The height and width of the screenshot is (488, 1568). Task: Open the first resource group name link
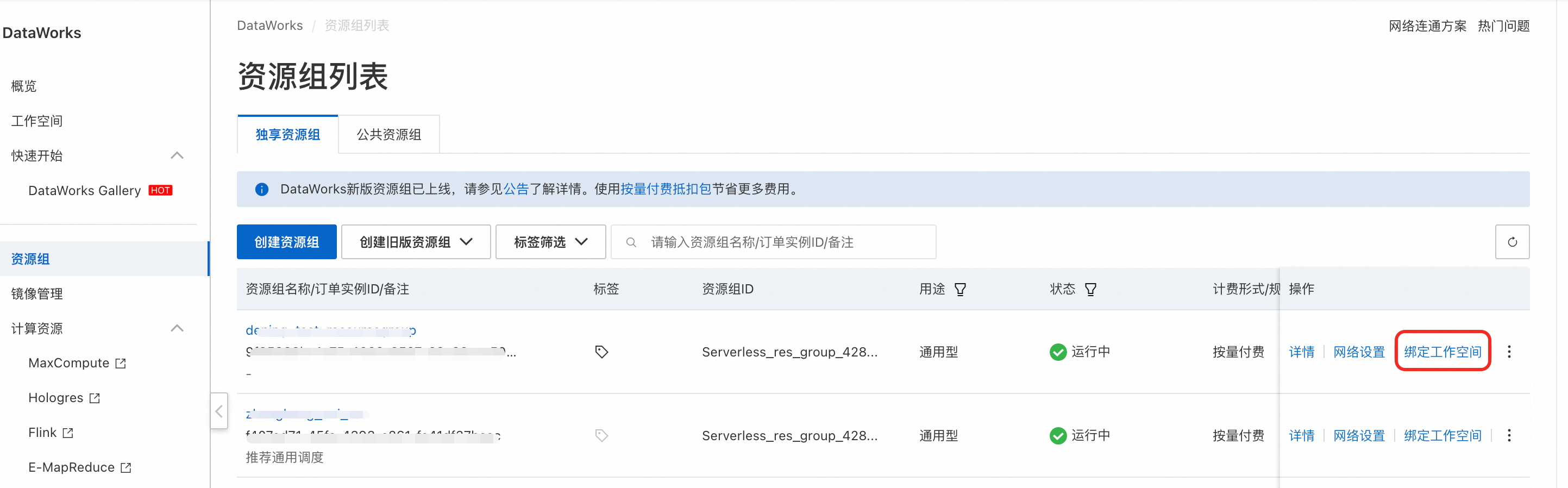click(x=330, y=330)
